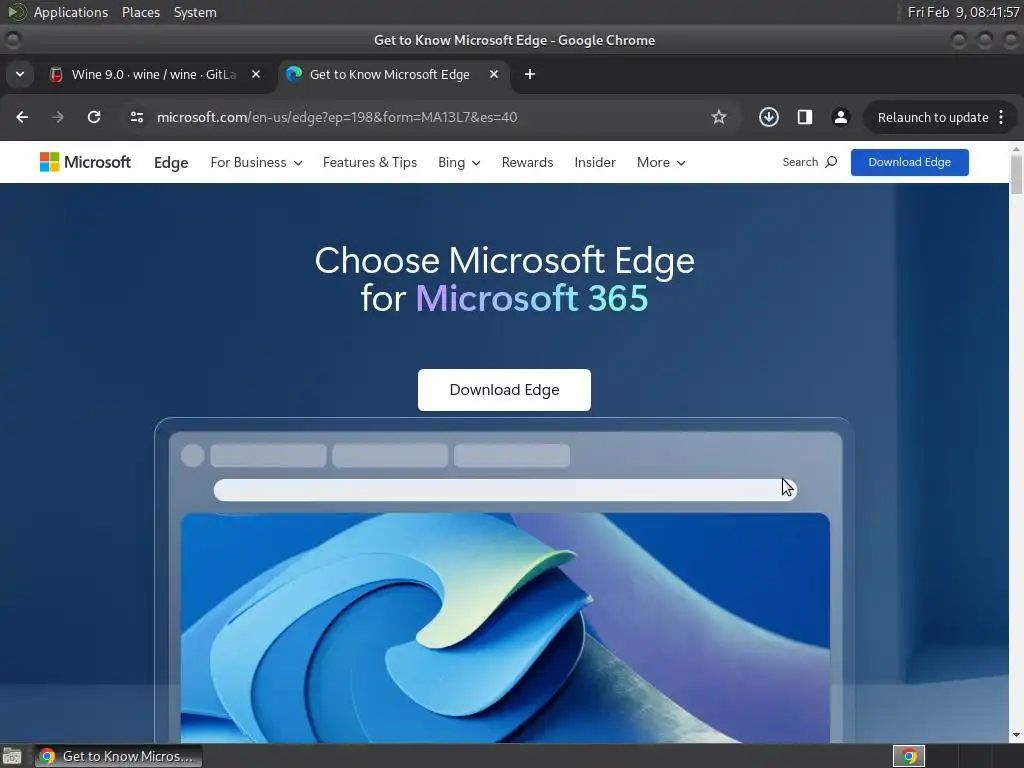This screenshot has width=1024, height=768.
Task: Open site Search with magnifier icon
Action: pyautogui.click(x=810, y=162)
